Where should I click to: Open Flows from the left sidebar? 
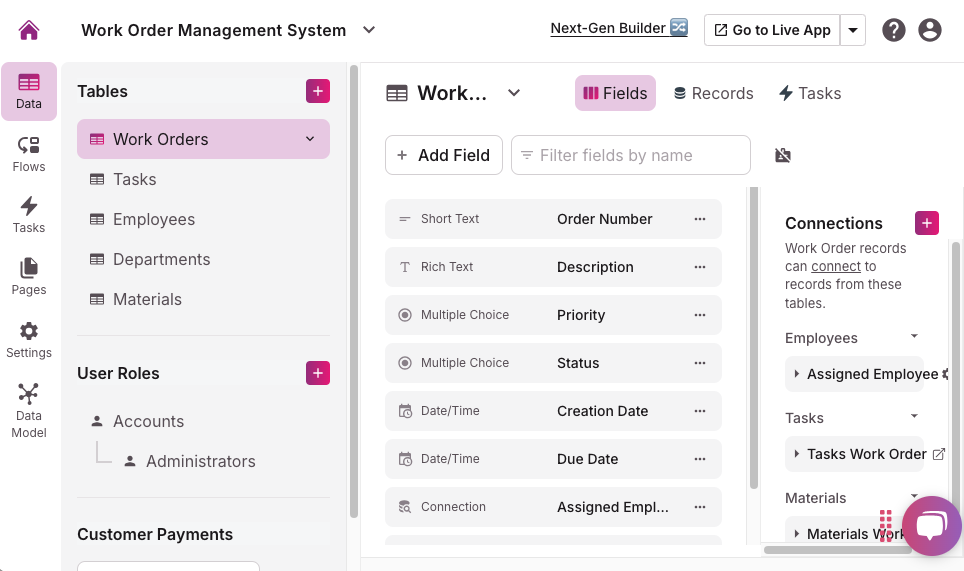point(29,154)
